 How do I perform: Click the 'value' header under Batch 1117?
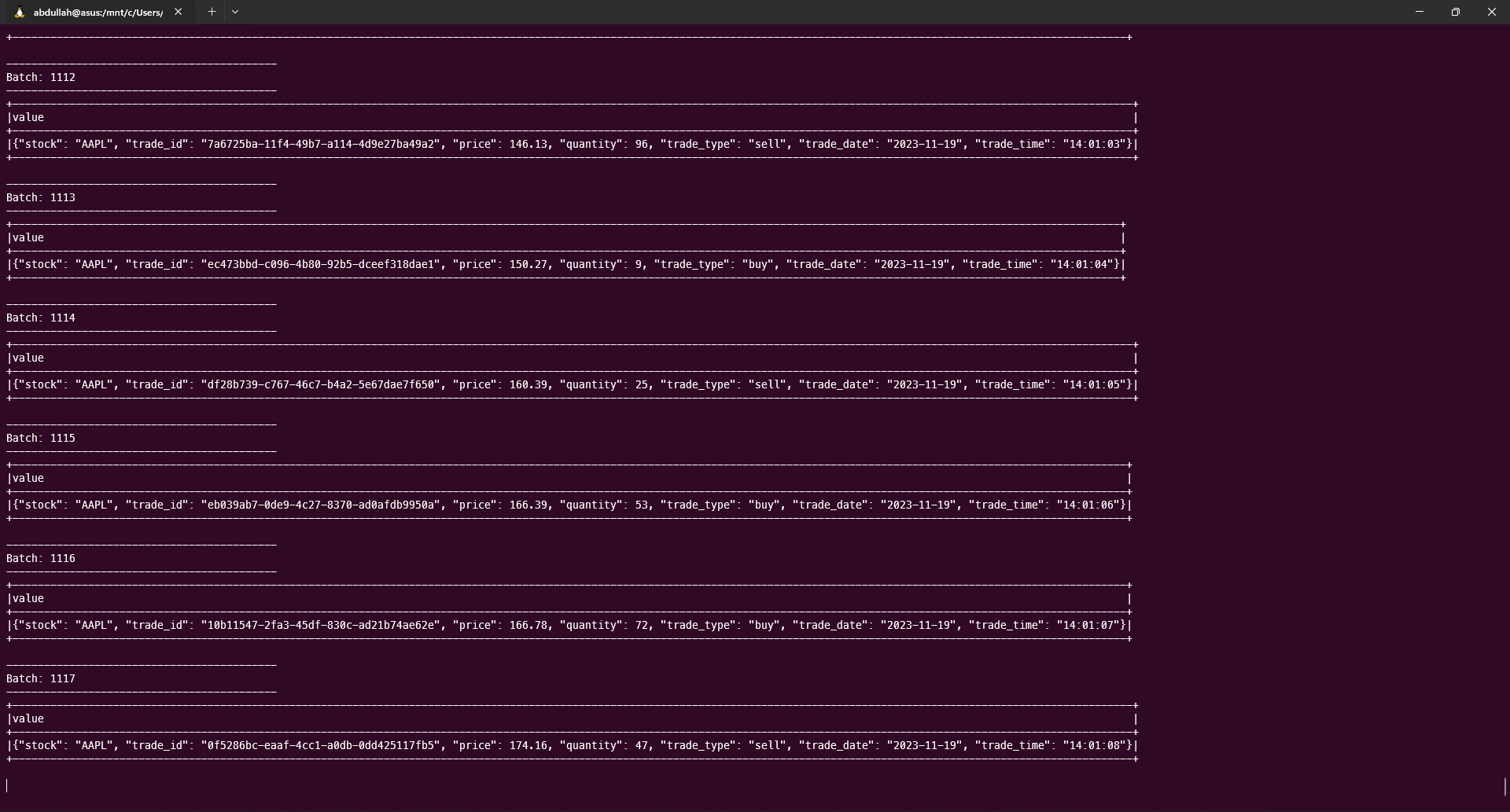pos(28,718)
